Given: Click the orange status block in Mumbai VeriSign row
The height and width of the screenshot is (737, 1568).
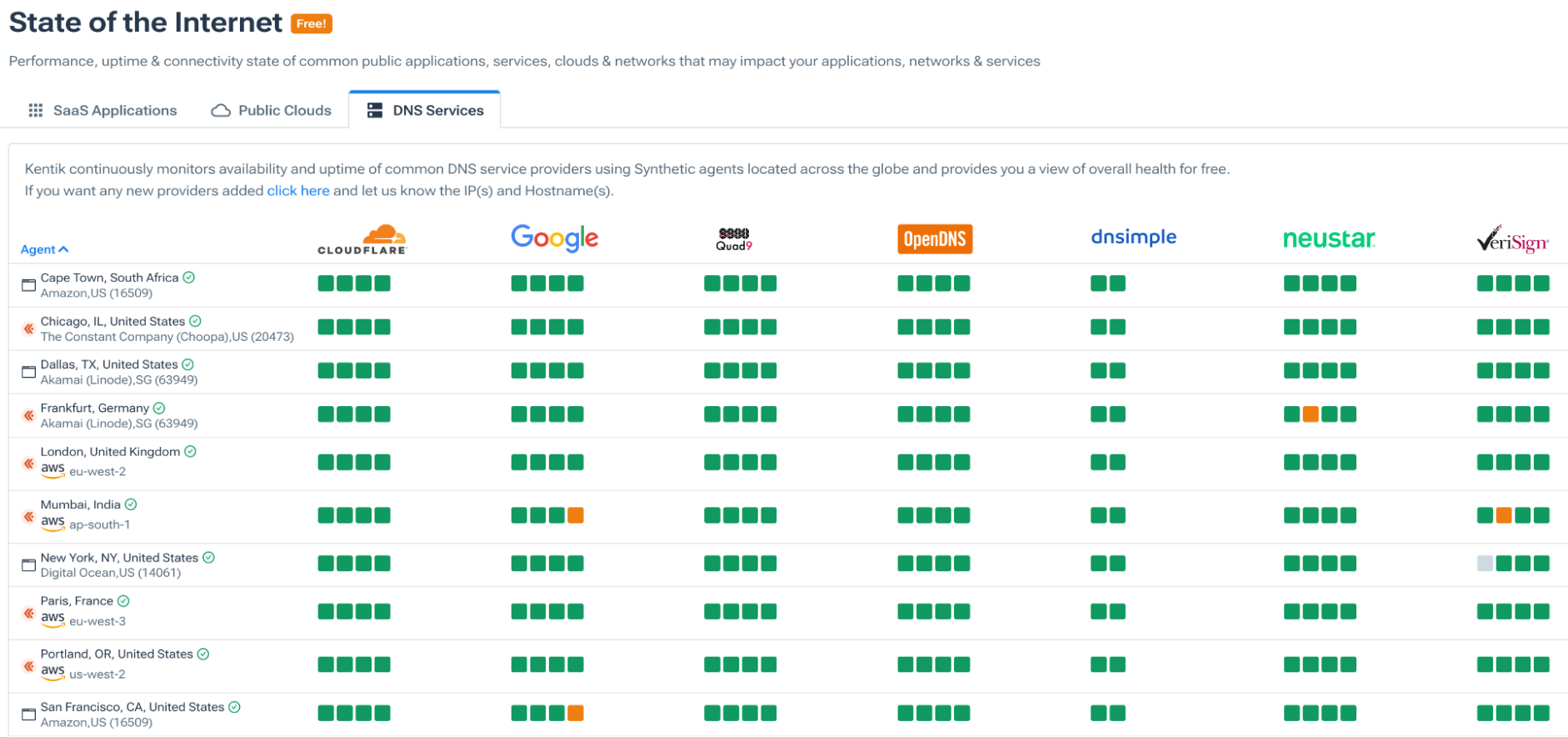Looking at the screenshot, I should point(1504,515).
